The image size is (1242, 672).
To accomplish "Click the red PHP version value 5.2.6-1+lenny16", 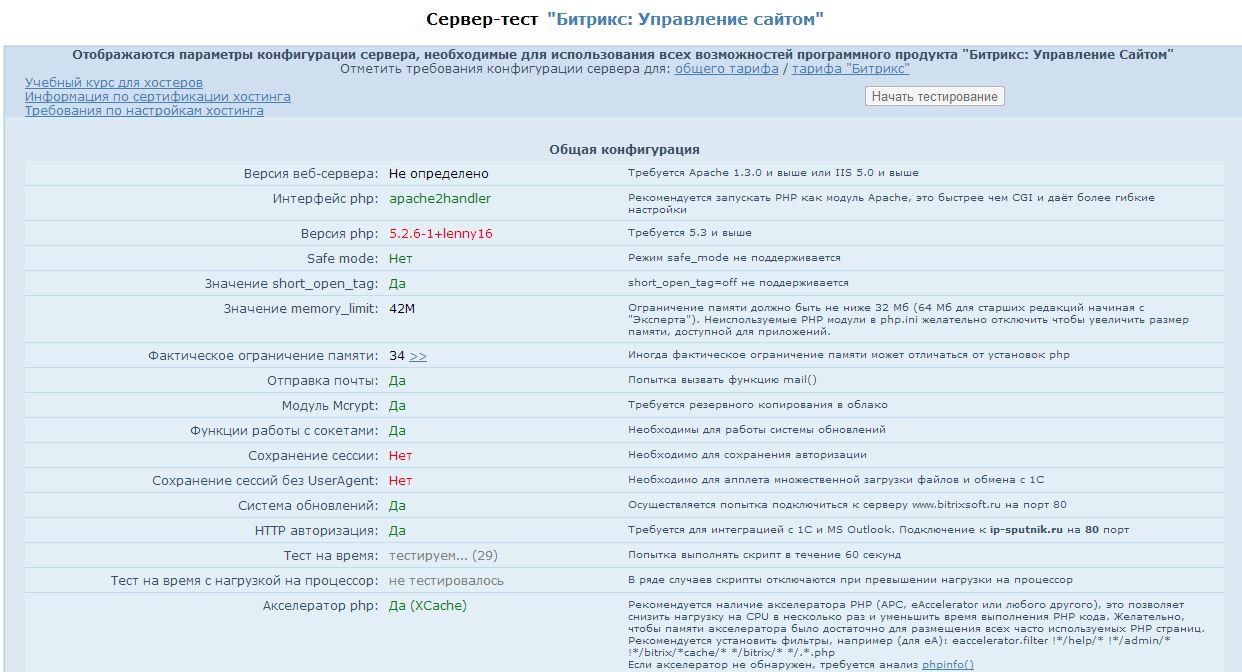I will (x=441, y=233).
